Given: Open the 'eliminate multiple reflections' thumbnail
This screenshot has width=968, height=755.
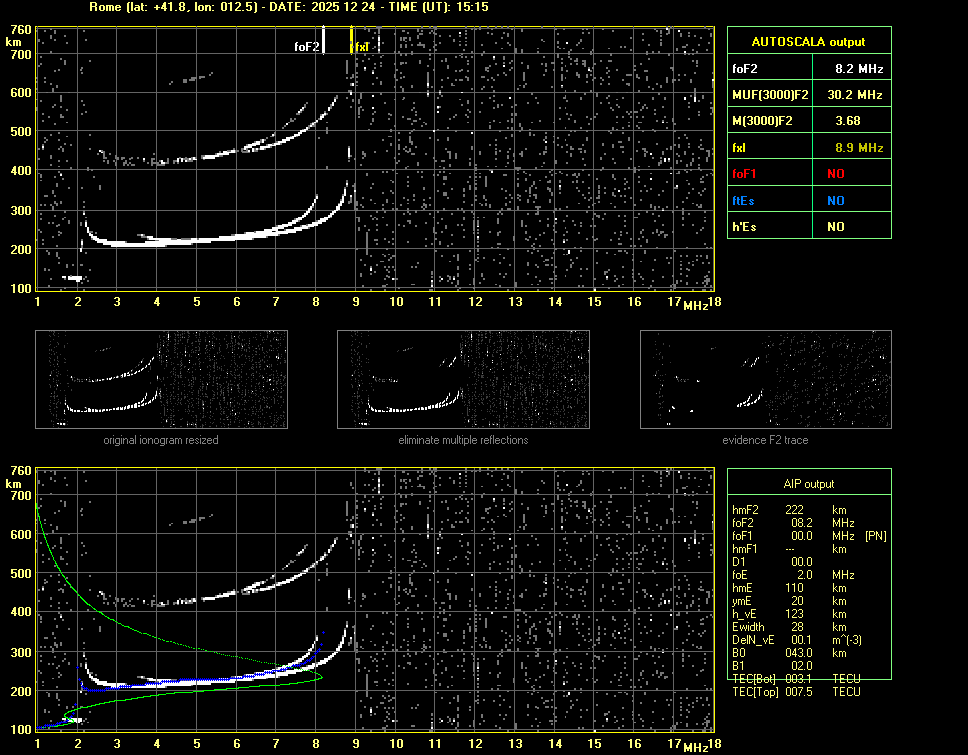Looking at the screenshot, I should tap(463, 380).
